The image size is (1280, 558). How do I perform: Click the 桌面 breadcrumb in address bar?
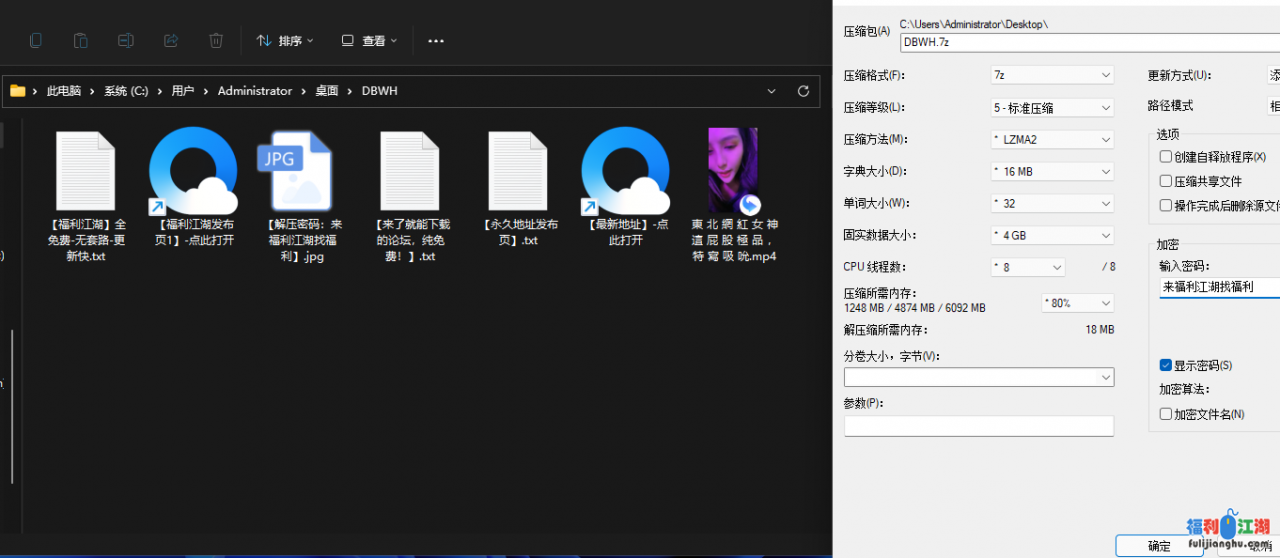(327, 91)
